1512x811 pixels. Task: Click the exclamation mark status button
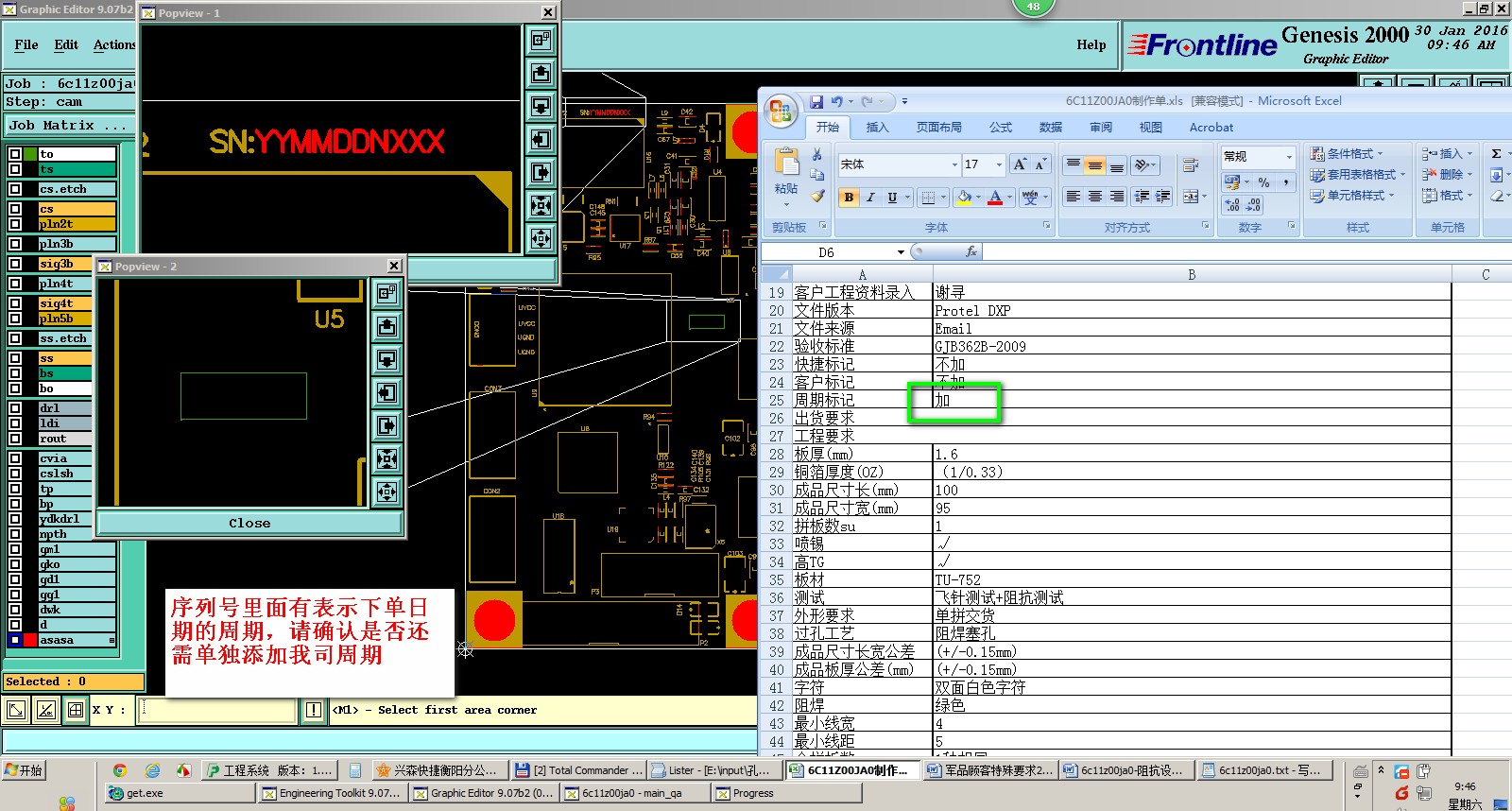point(314,710)
